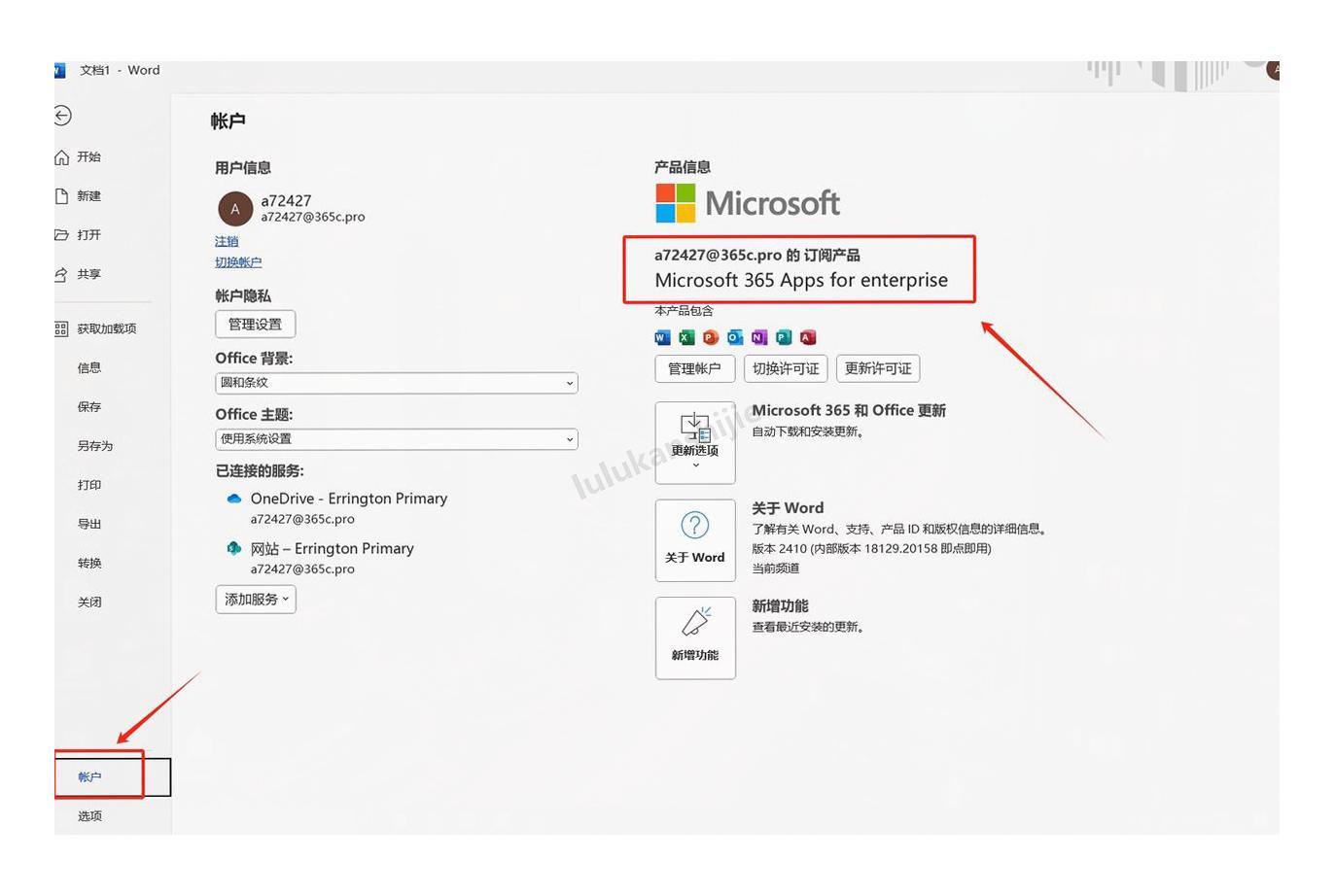Click the Microsoft four-color logo
The height and width of the screenshot is (896, 1335).
click(676, 203)
